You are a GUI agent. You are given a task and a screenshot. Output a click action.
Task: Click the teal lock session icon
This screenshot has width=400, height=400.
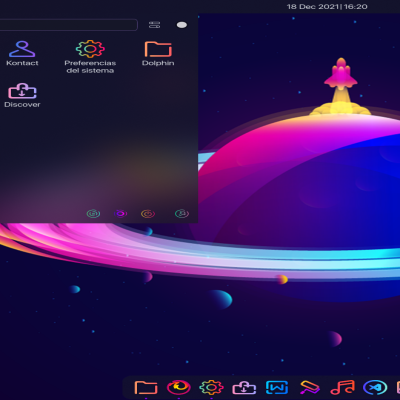93,213
